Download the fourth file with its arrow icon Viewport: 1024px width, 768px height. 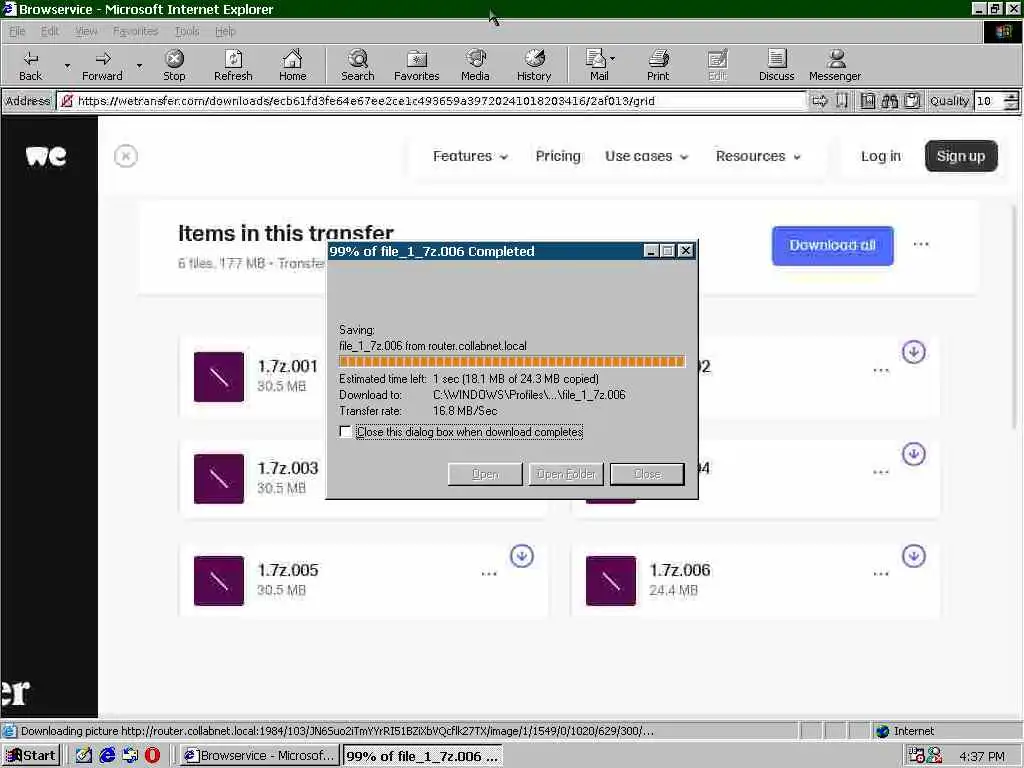[x=914, y=454]
